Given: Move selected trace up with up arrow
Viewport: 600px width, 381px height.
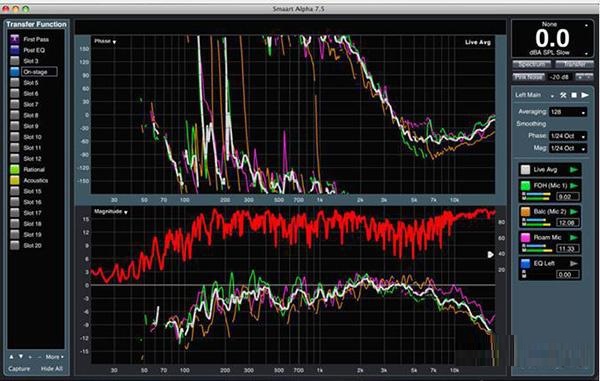Looking at the screenshot, I should click(x=11, y=357).
